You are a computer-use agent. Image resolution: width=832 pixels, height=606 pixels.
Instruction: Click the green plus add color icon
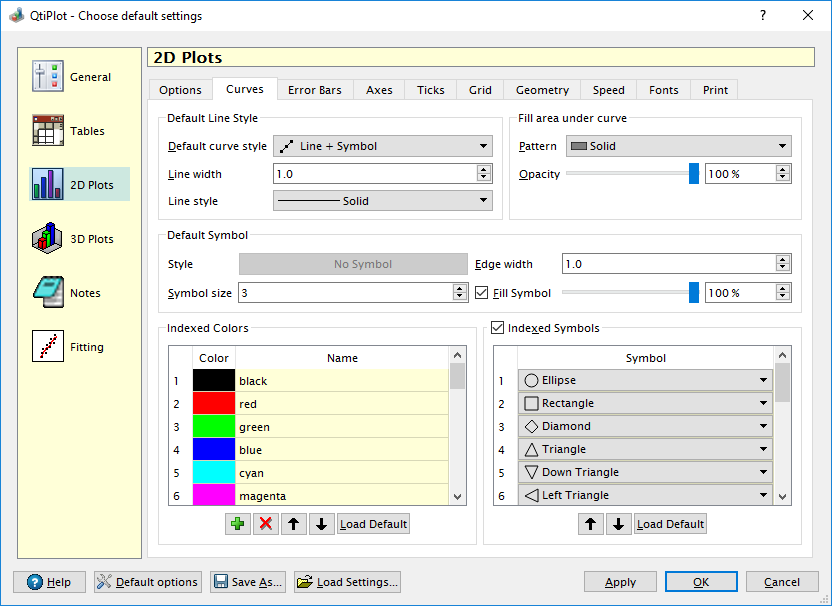pyautogui.click(x=238, y=524)
